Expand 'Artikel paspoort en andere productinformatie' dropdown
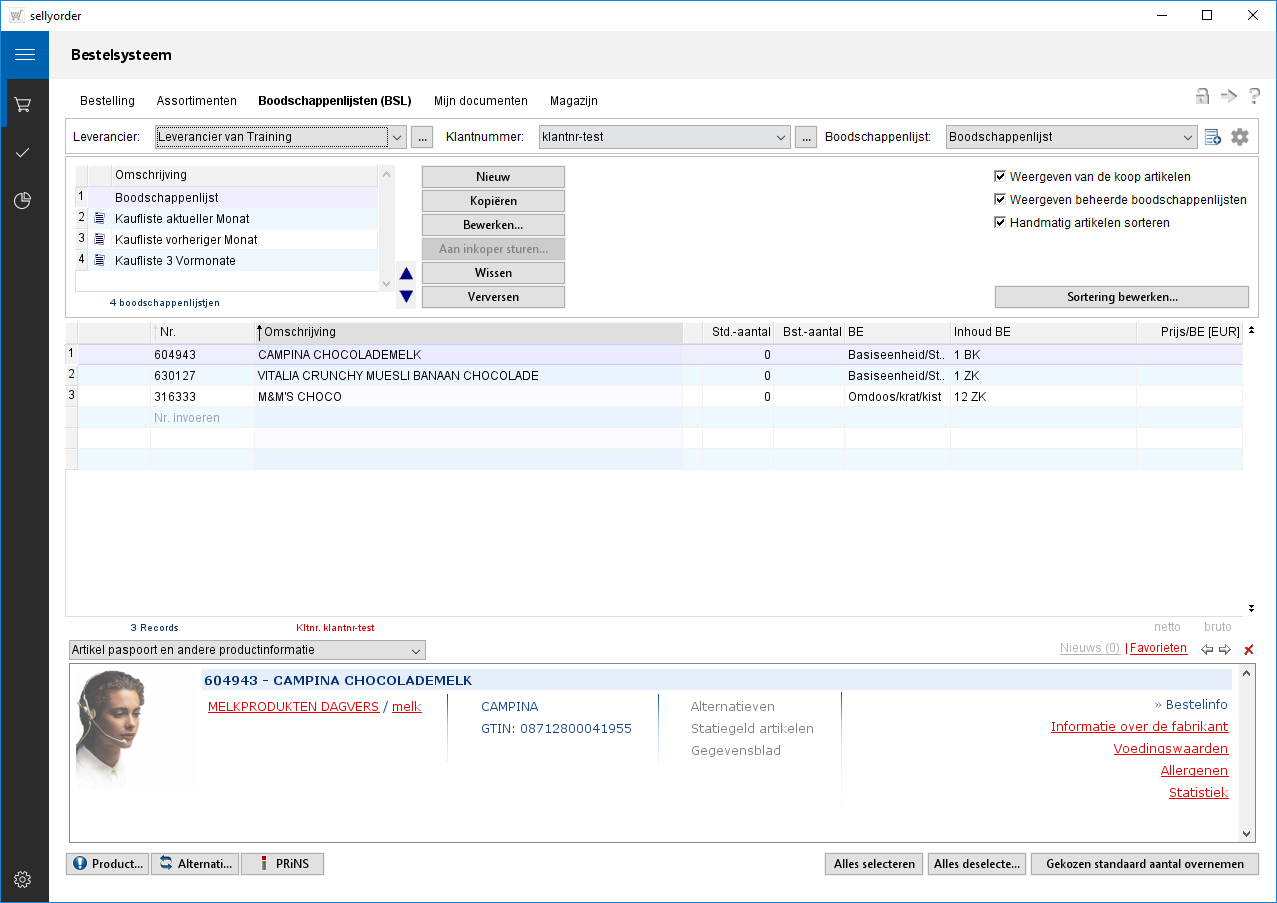The image size is (1277, 903). pyautogui.click(x=416, y=650)
